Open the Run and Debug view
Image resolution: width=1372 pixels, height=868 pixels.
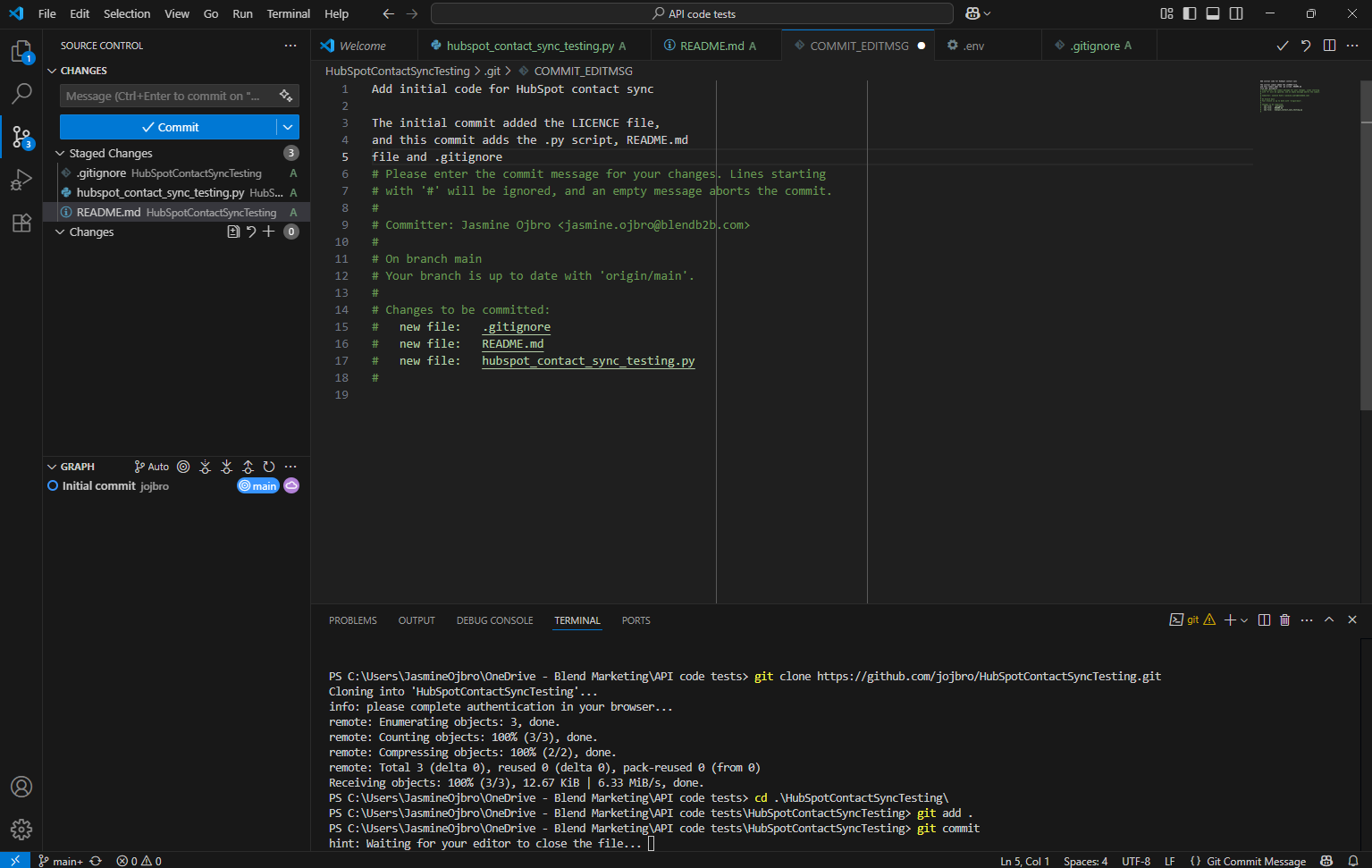(x=21, y=180)
